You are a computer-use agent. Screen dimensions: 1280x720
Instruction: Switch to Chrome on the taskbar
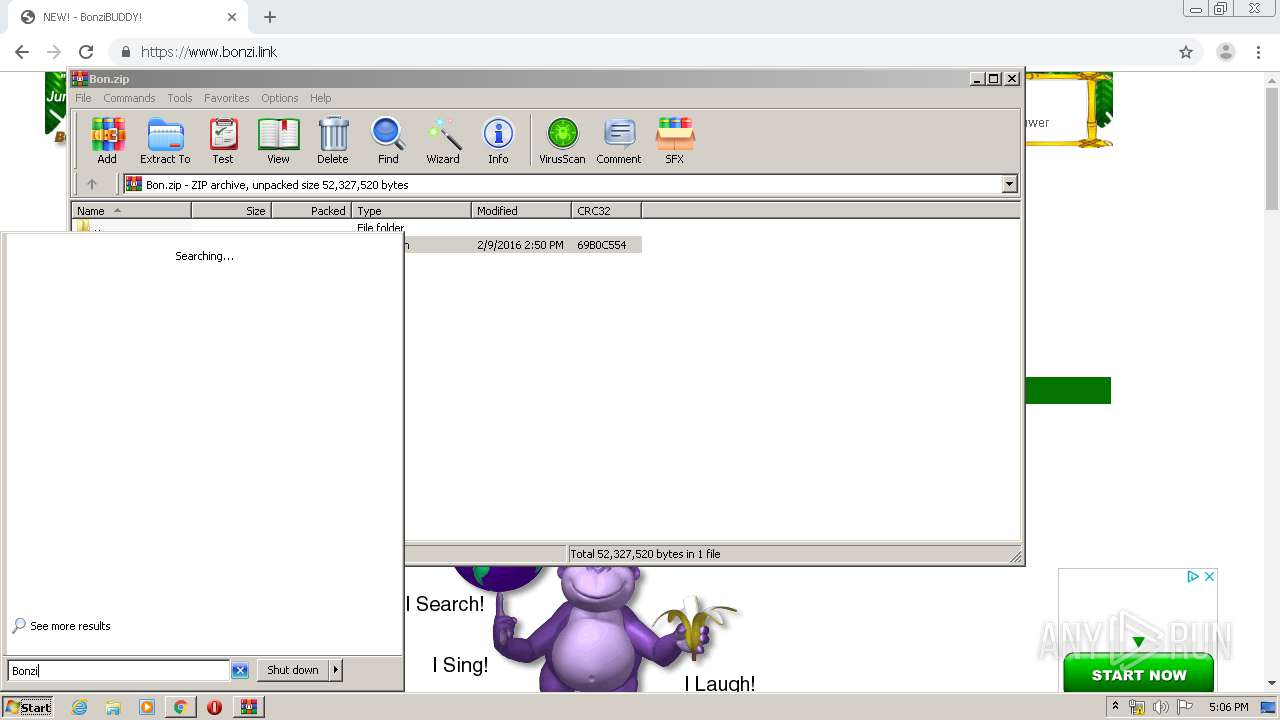180,707
